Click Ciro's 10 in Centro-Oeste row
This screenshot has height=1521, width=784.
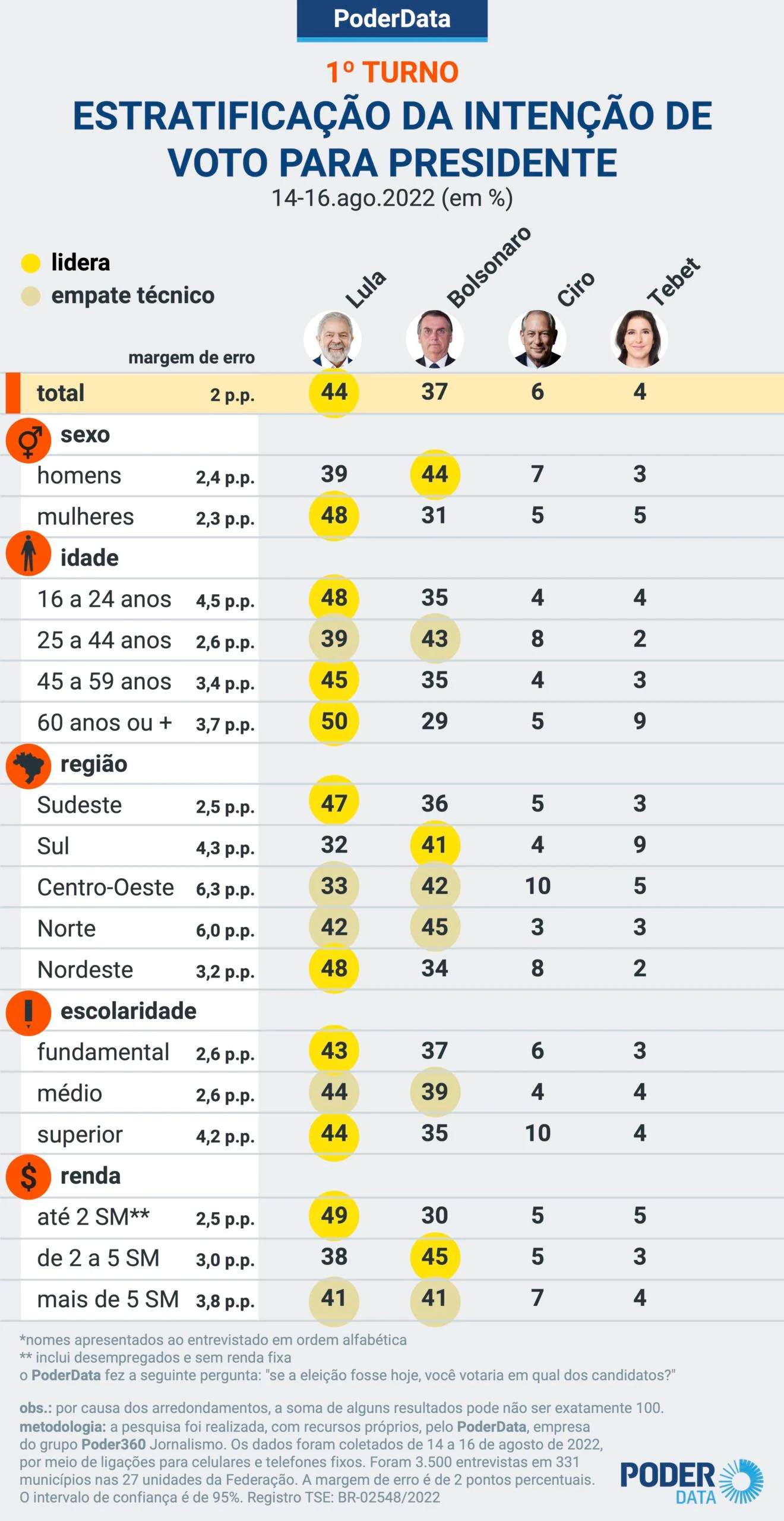(x=538, y=886)
